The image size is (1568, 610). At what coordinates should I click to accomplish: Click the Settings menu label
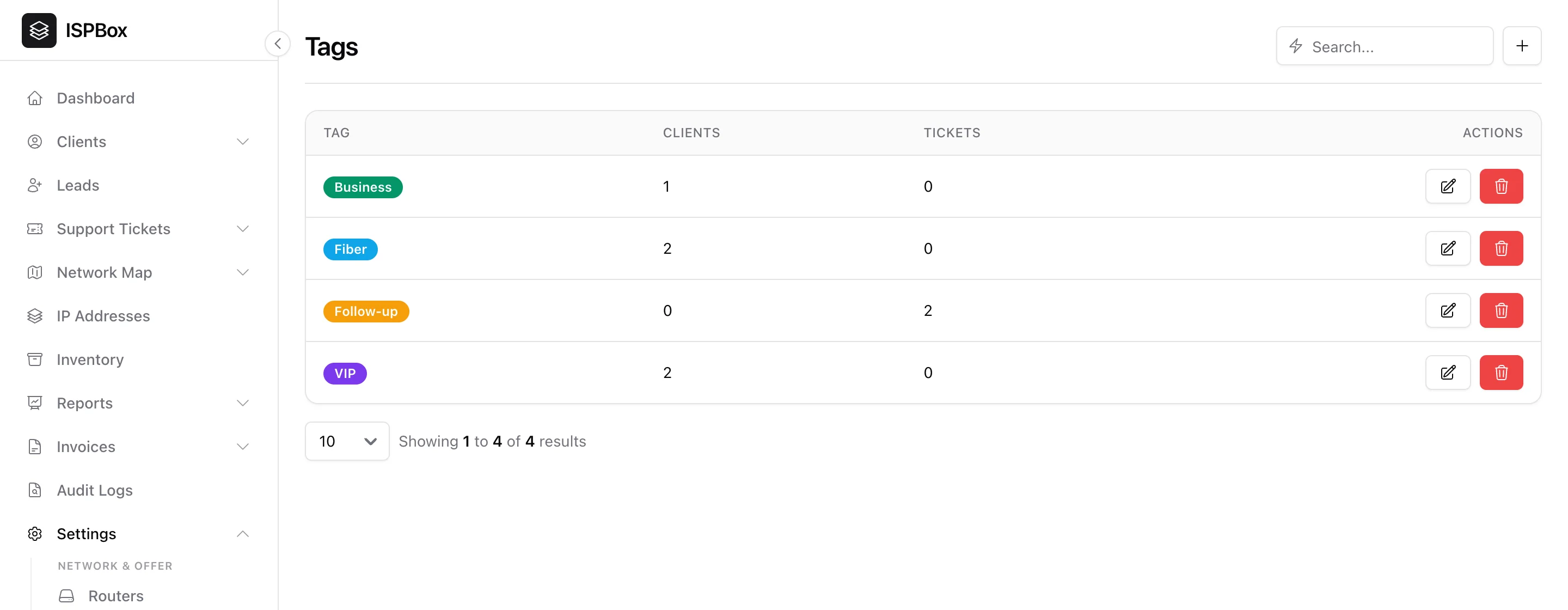(87, 534)
